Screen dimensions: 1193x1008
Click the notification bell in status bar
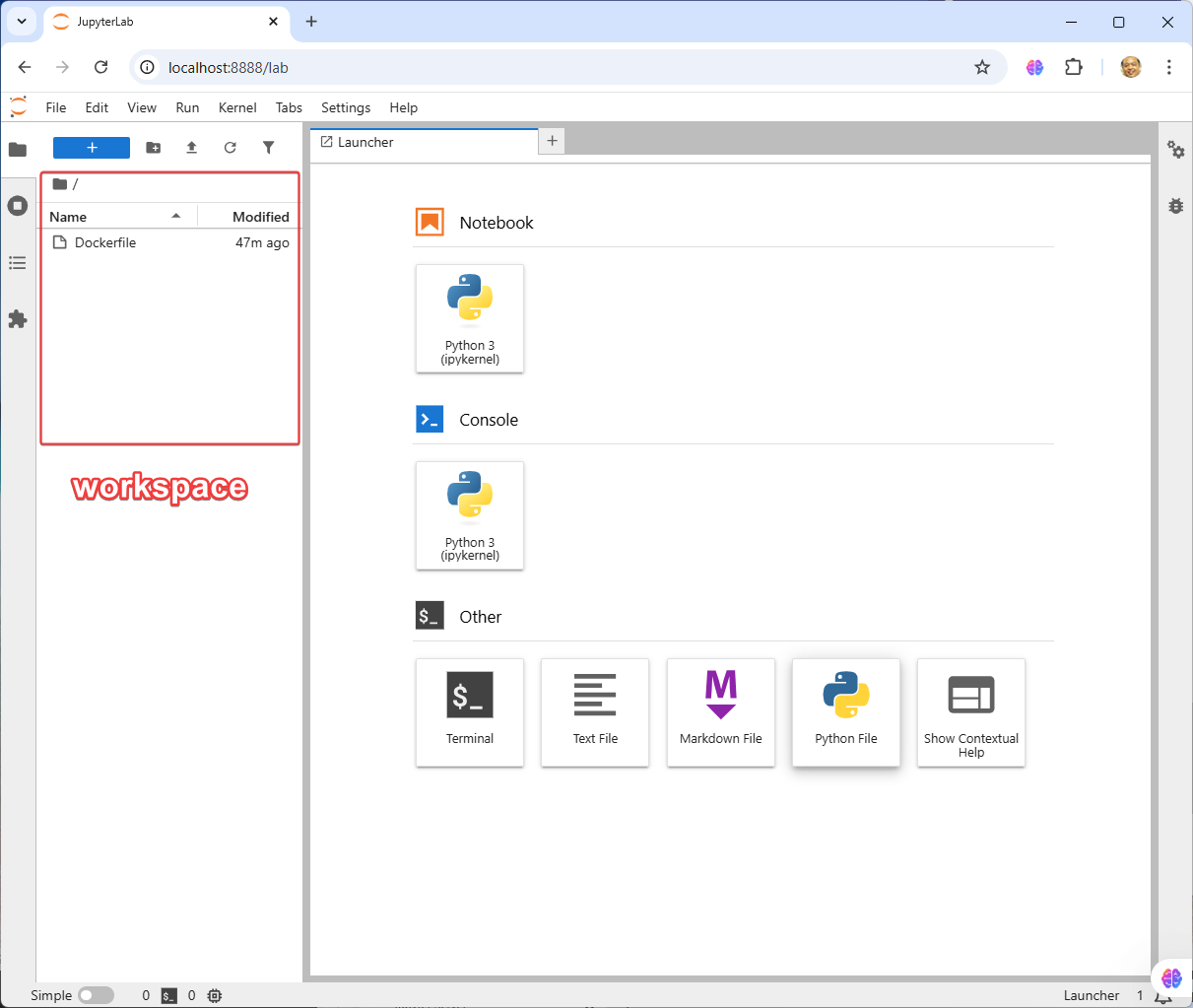(1163, 997)
